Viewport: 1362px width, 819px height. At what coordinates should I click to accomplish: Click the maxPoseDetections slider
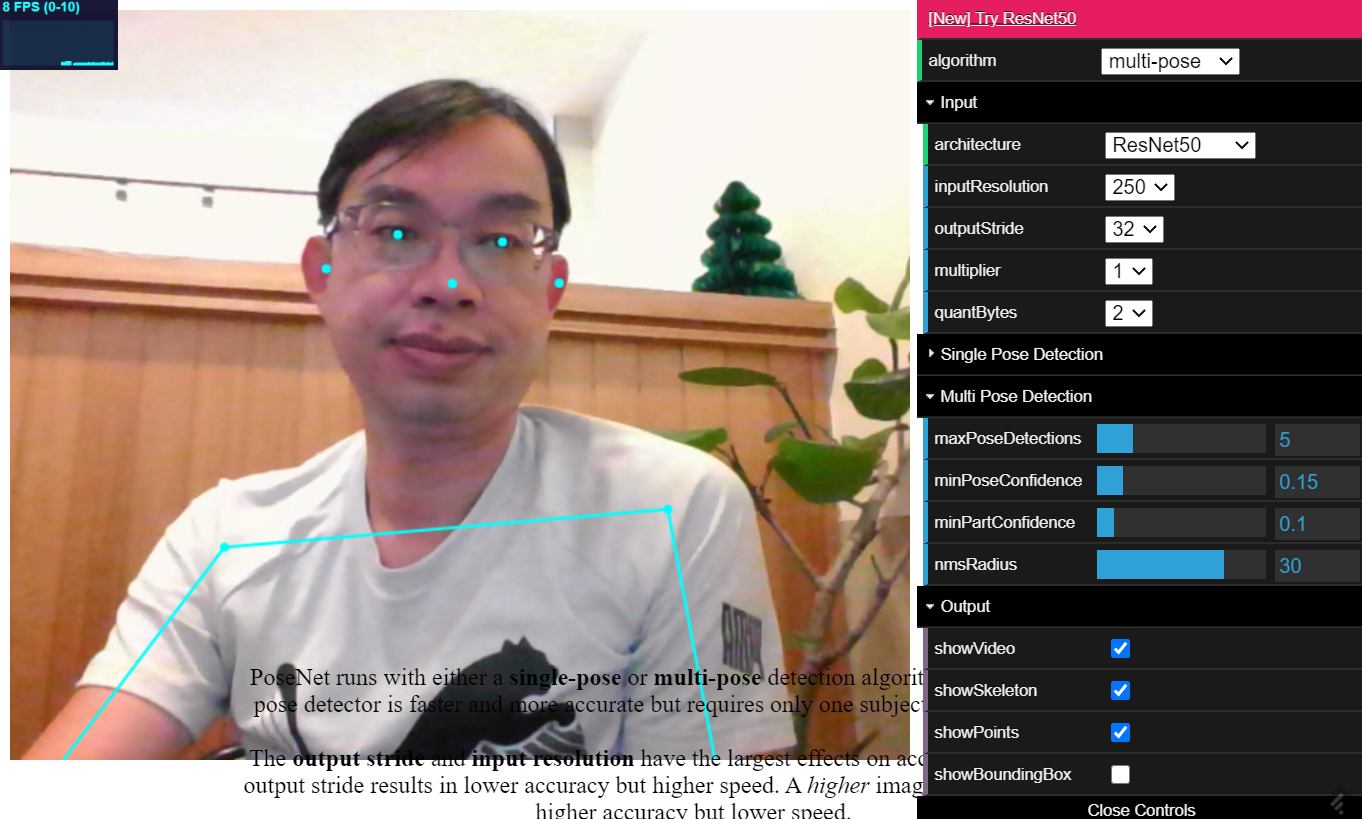pyautogui.click(x=1181, y=439)
